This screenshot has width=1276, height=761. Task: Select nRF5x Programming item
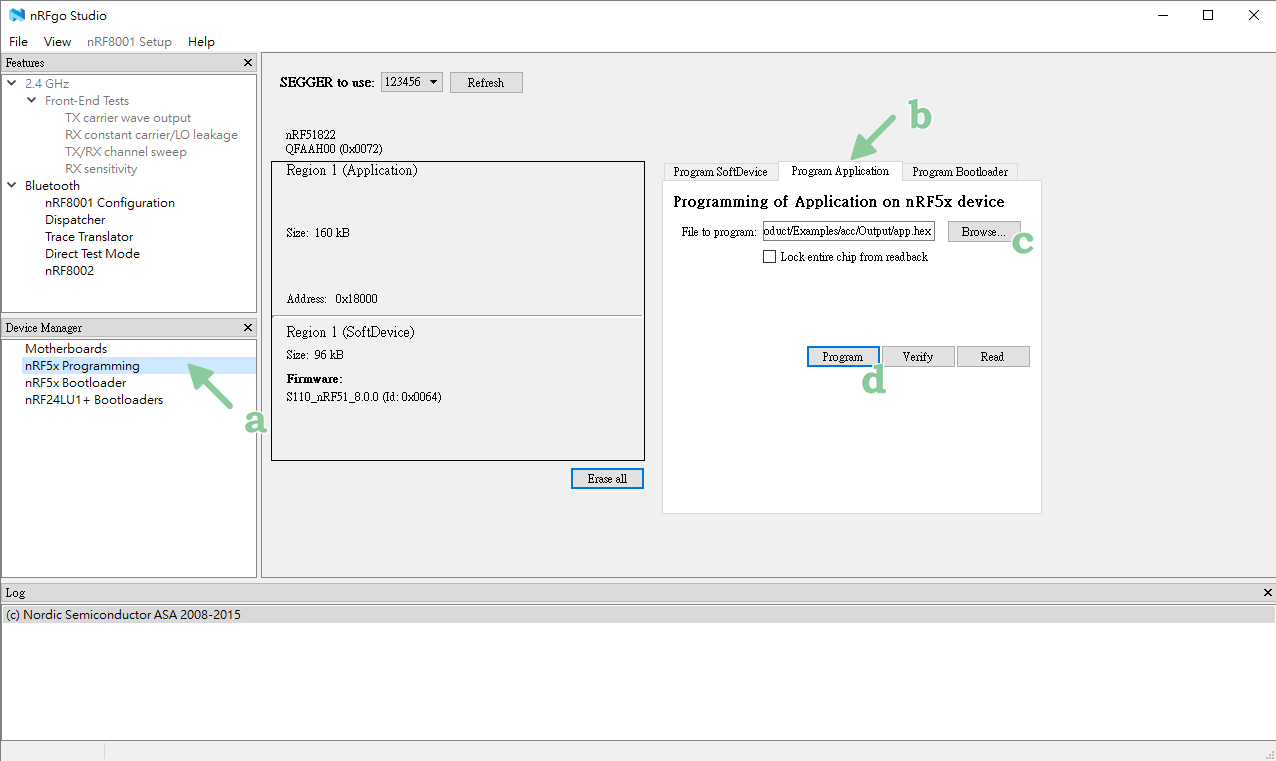tap(82, 366)
